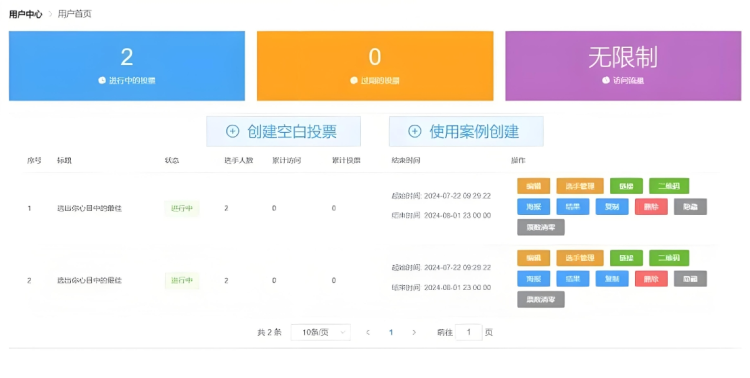
Task: Click the 累计访问 value 0 in row 2
Action: coord(274,280)
